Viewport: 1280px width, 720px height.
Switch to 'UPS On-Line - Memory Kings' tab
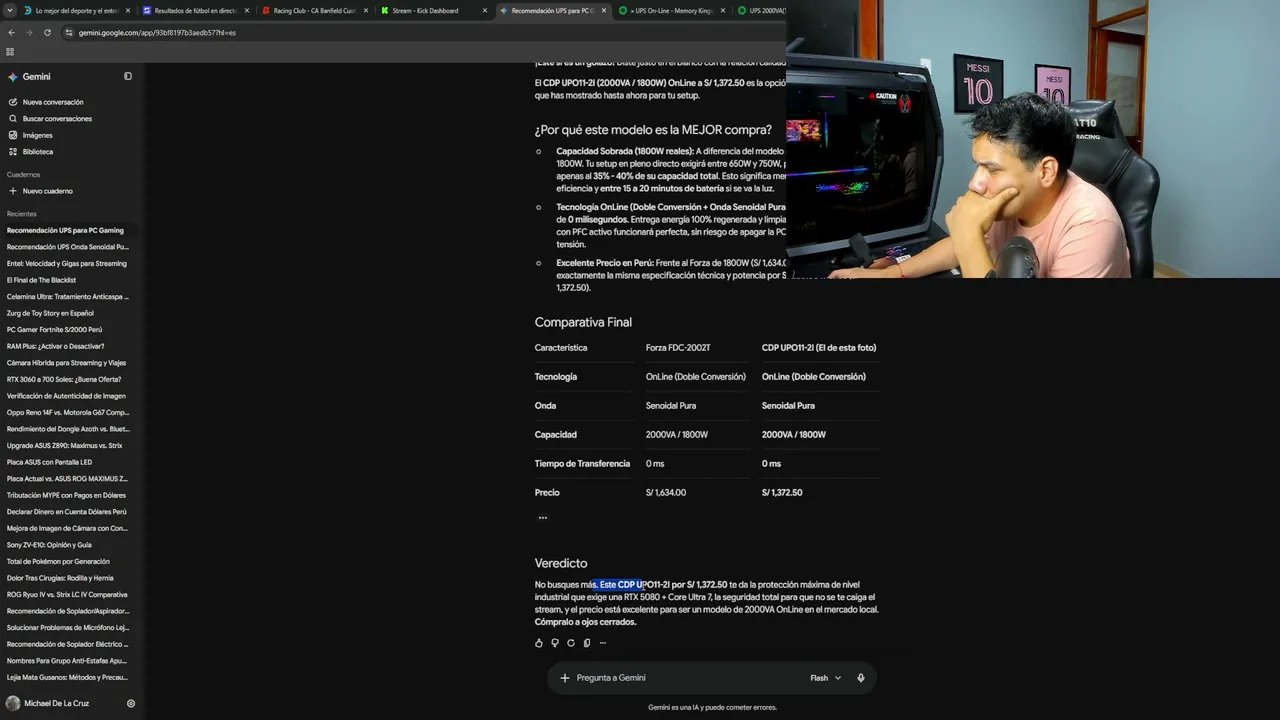(671, 11)
